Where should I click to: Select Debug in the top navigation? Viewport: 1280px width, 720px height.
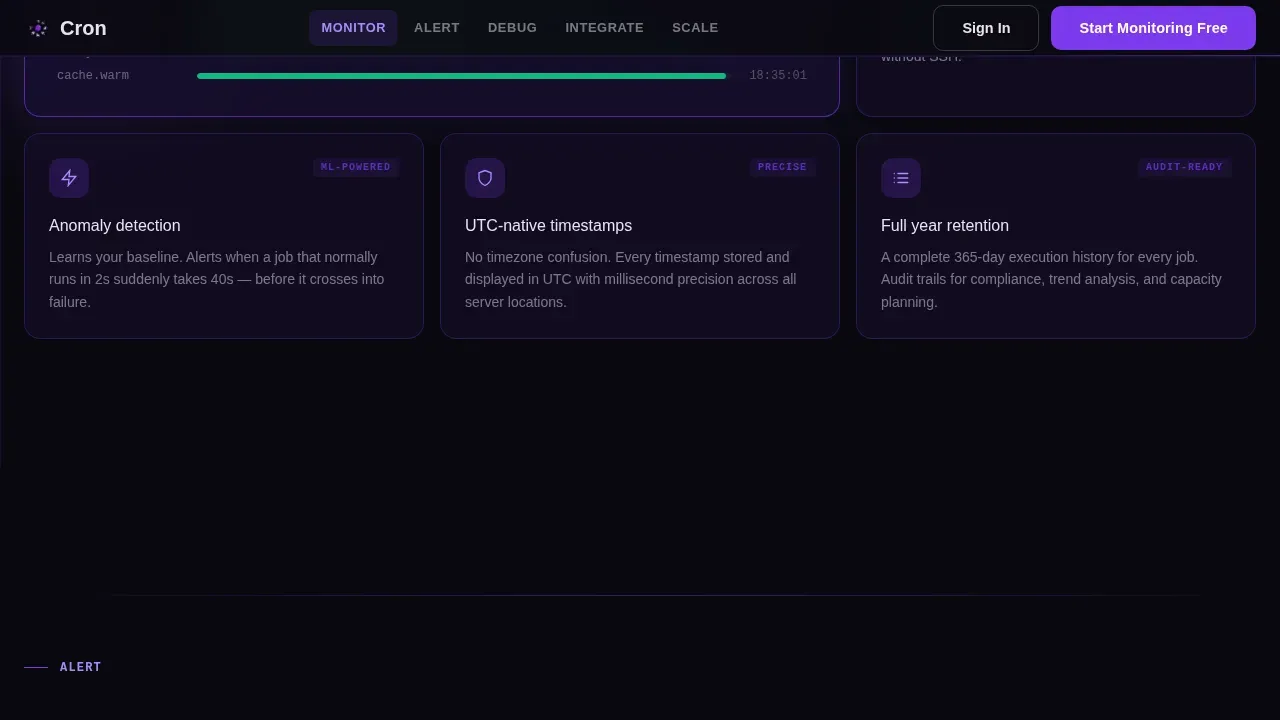[512, 28]
